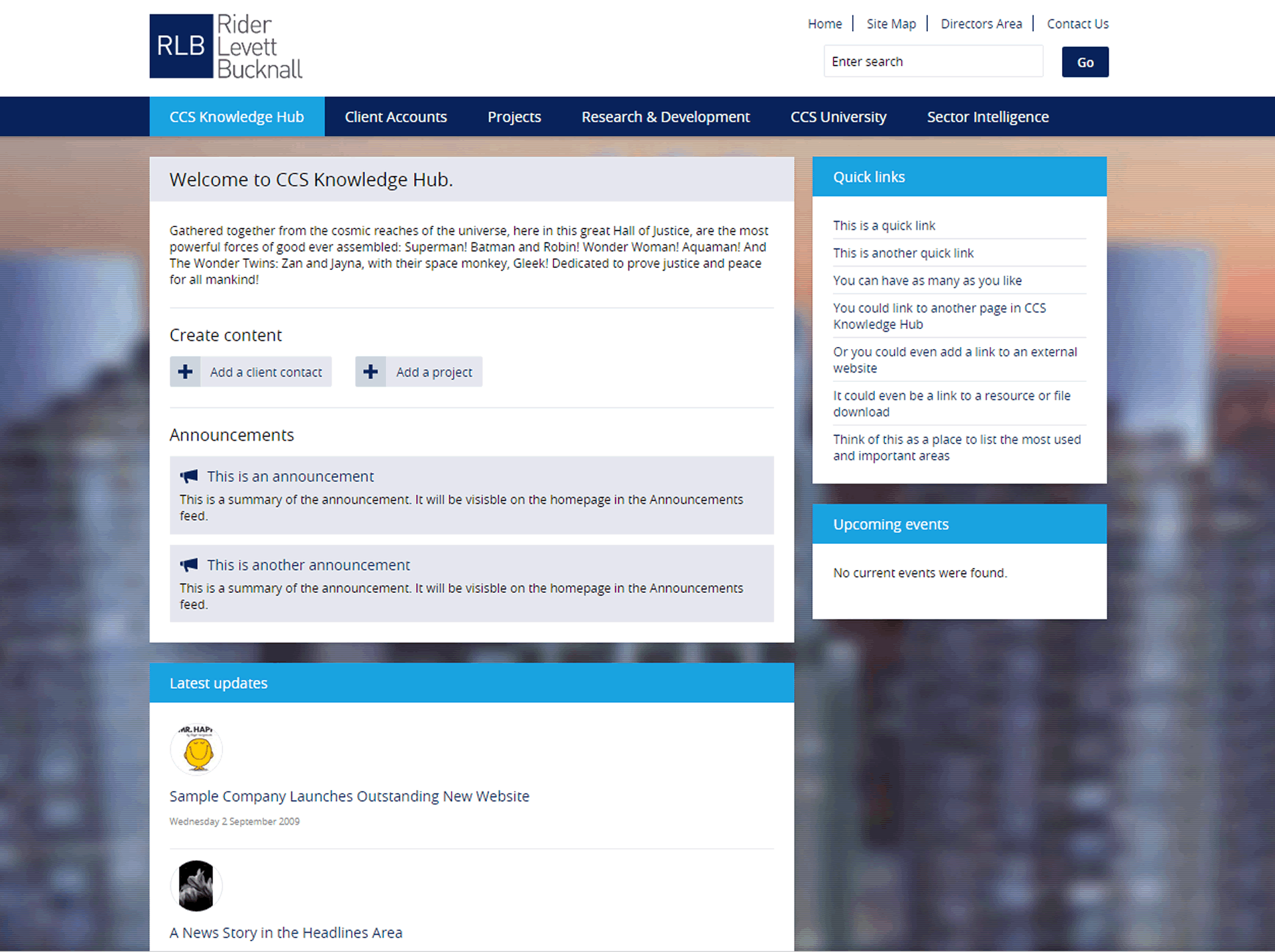
Task: Click the Enter search input field
Action: (933, 62)
